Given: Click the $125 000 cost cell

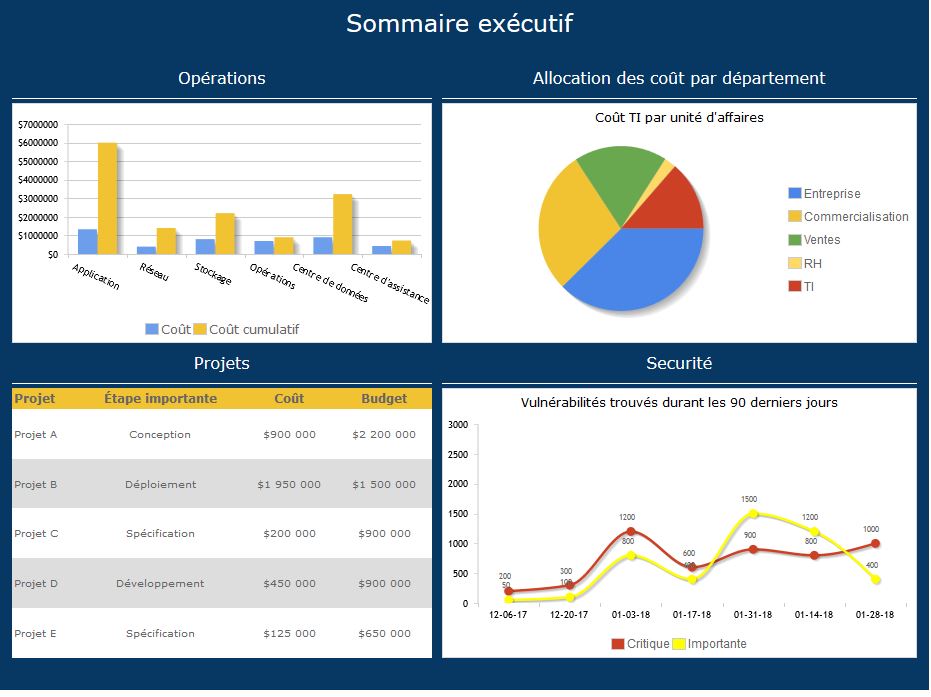Looking at the screenshot, I should (x=289, y=633).
